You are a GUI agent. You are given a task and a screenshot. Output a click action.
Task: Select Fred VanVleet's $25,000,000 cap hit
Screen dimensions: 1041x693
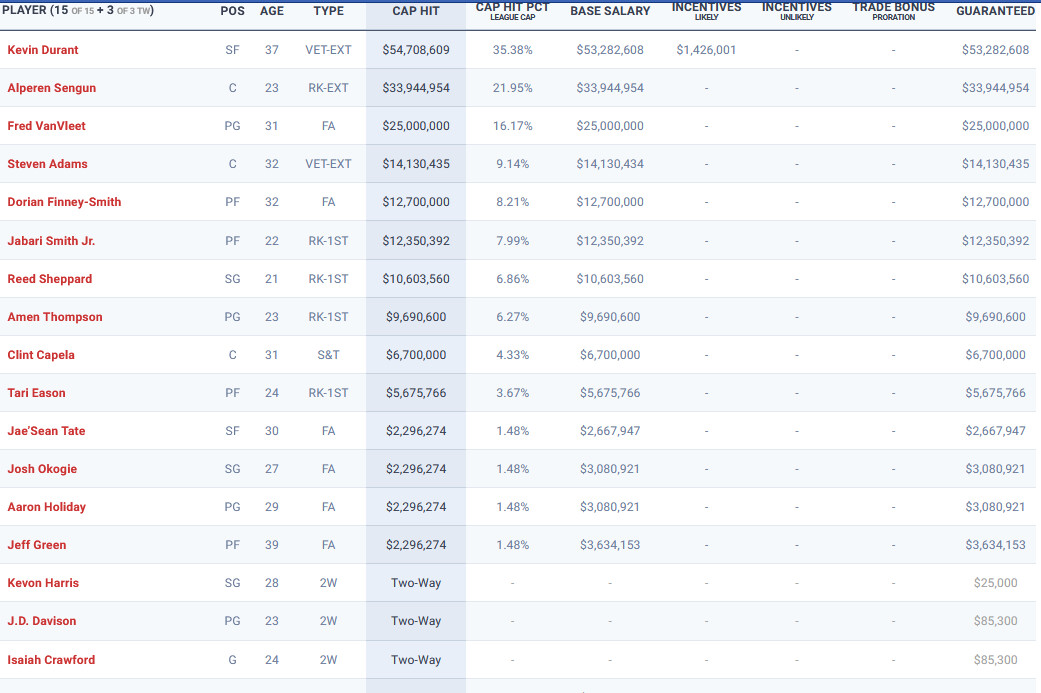point(416,125)
